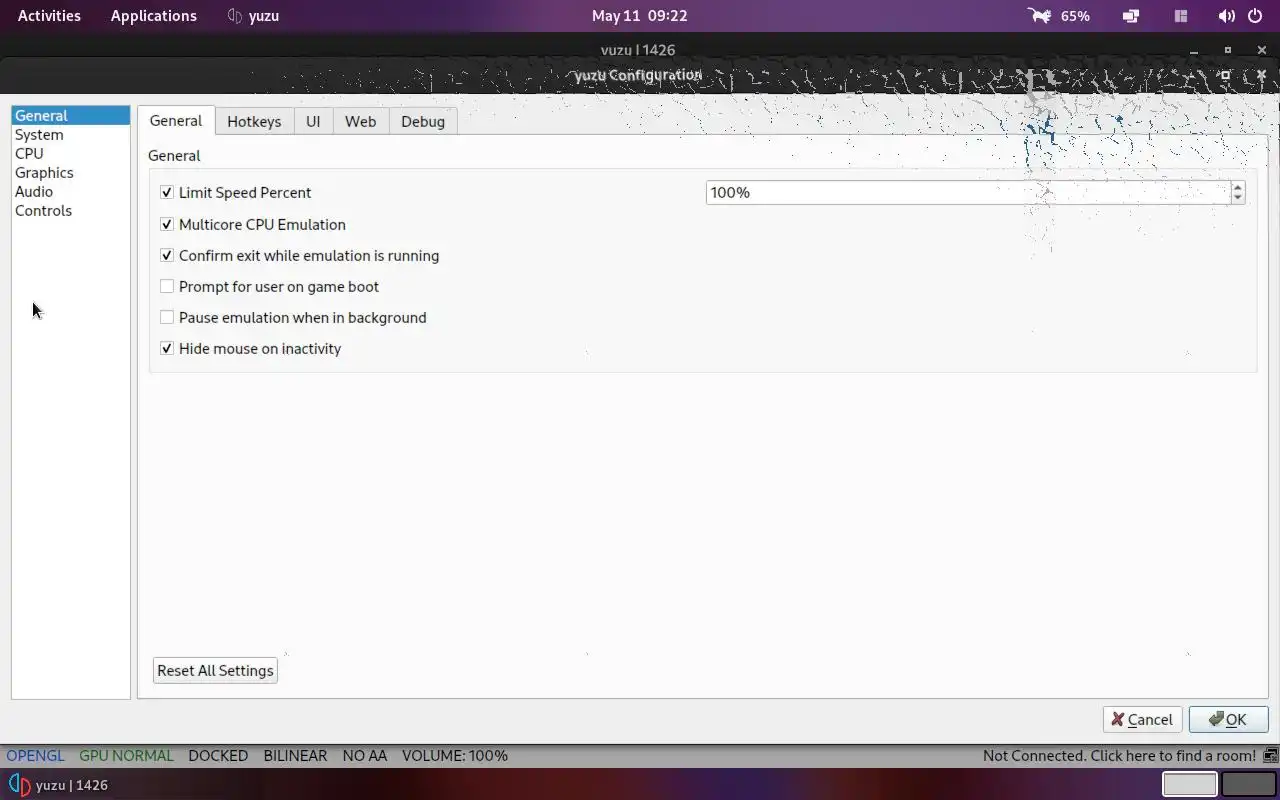Open the Debug tab
1280x800 pixels.
tap(423, 121)
